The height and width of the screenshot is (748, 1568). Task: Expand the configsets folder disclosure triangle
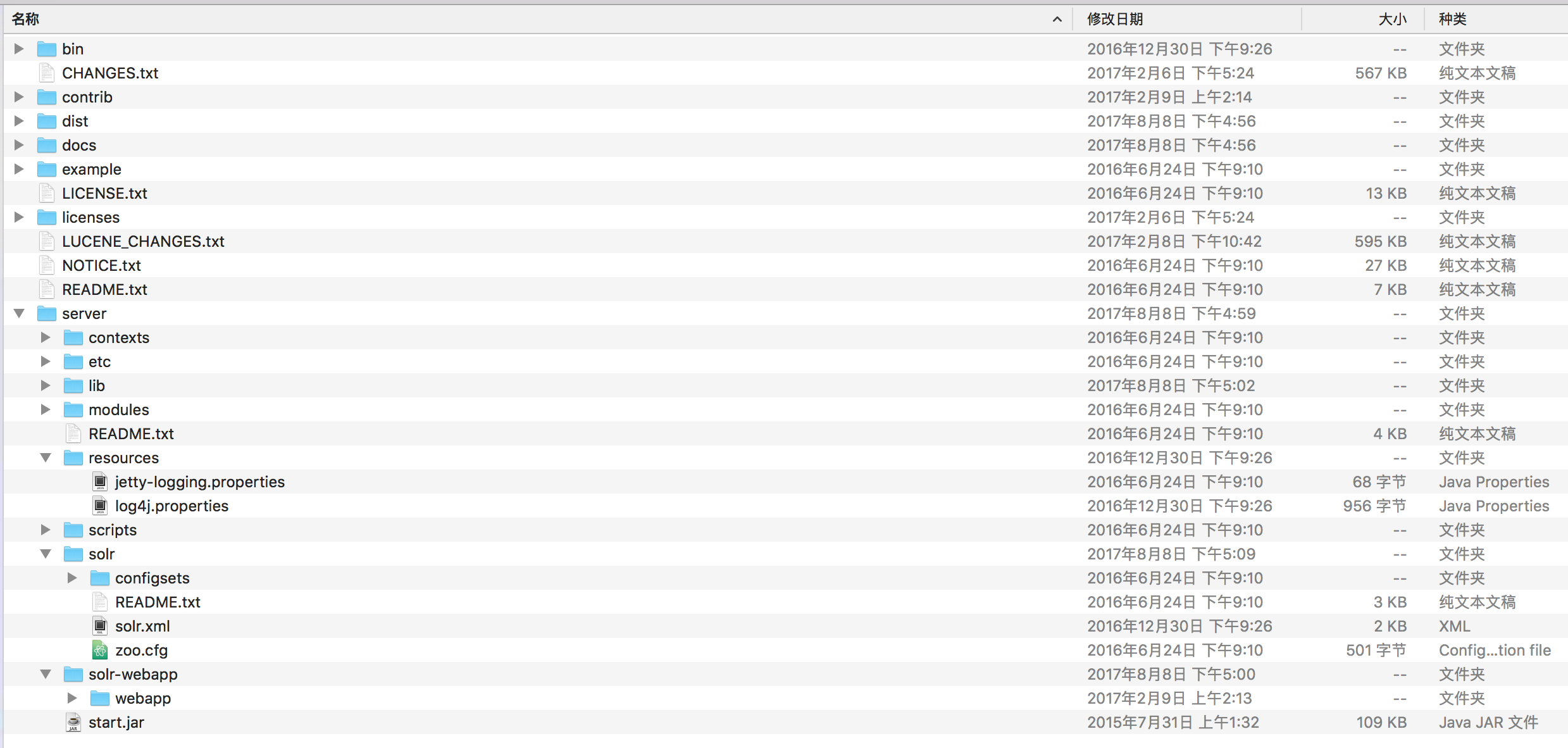(72, 578)
